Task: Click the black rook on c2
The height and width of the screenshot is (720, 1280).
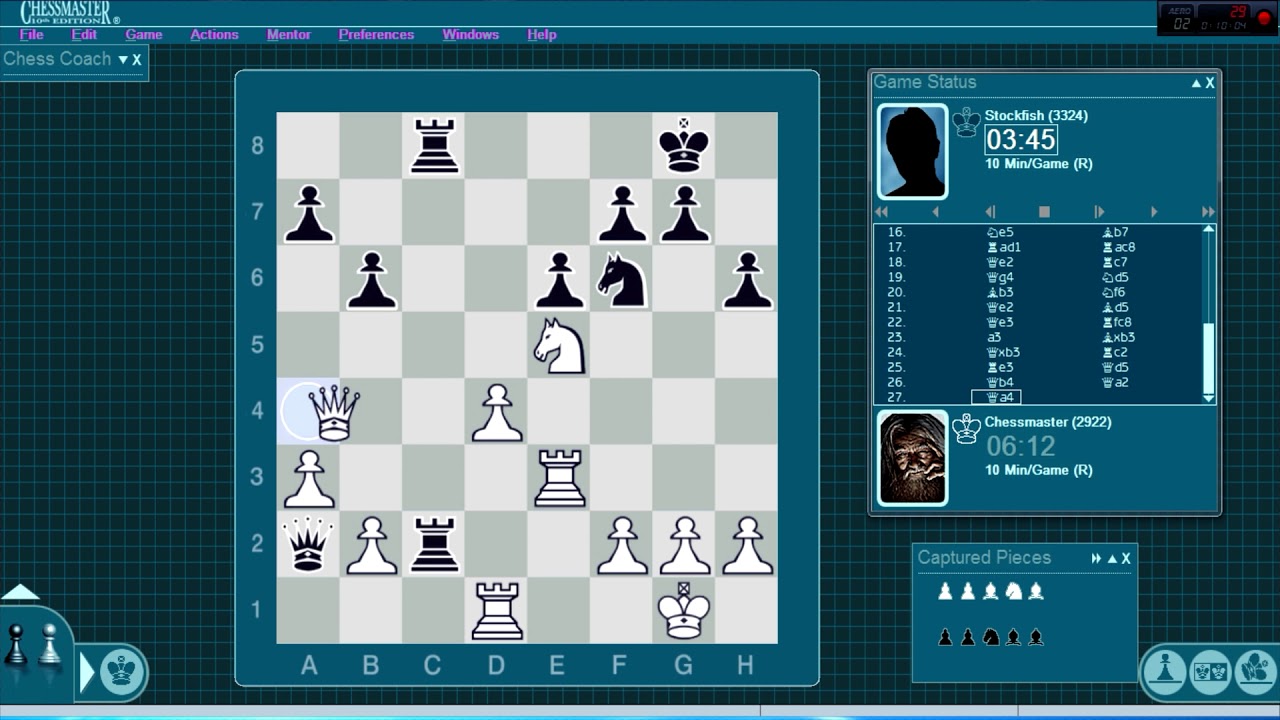Action: [434, 544]
